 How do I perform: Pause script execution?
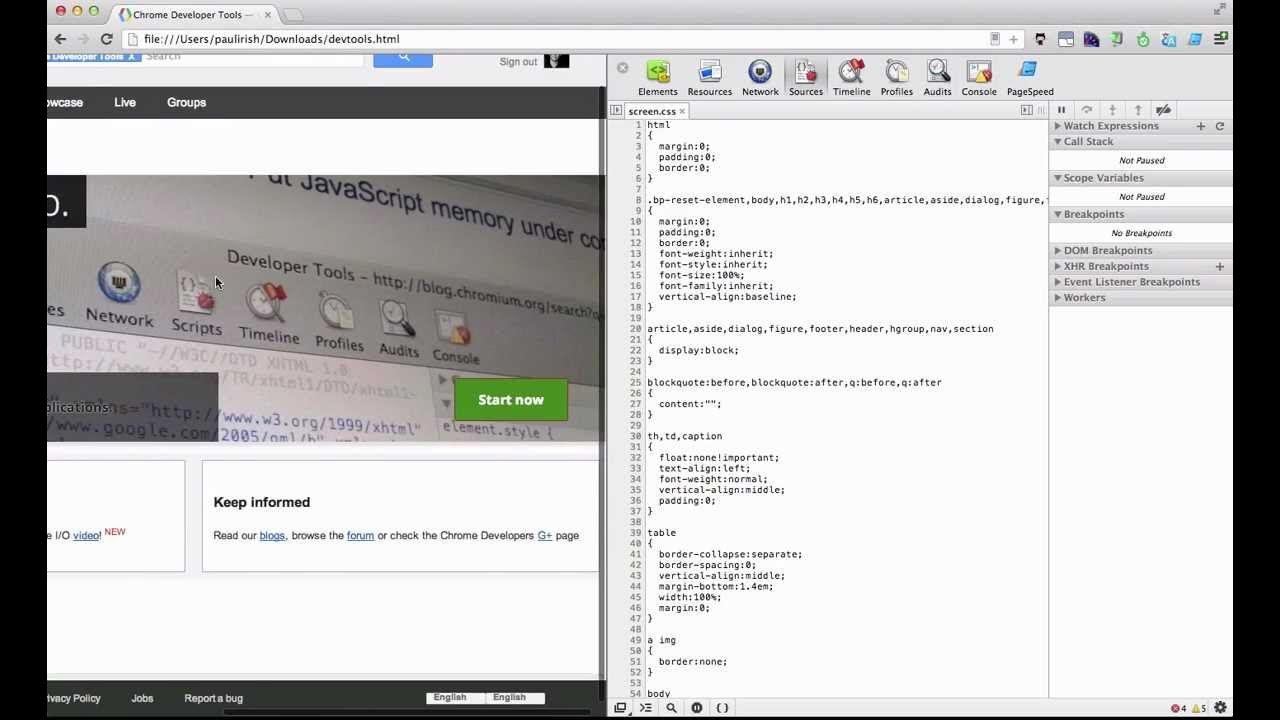1062,110
